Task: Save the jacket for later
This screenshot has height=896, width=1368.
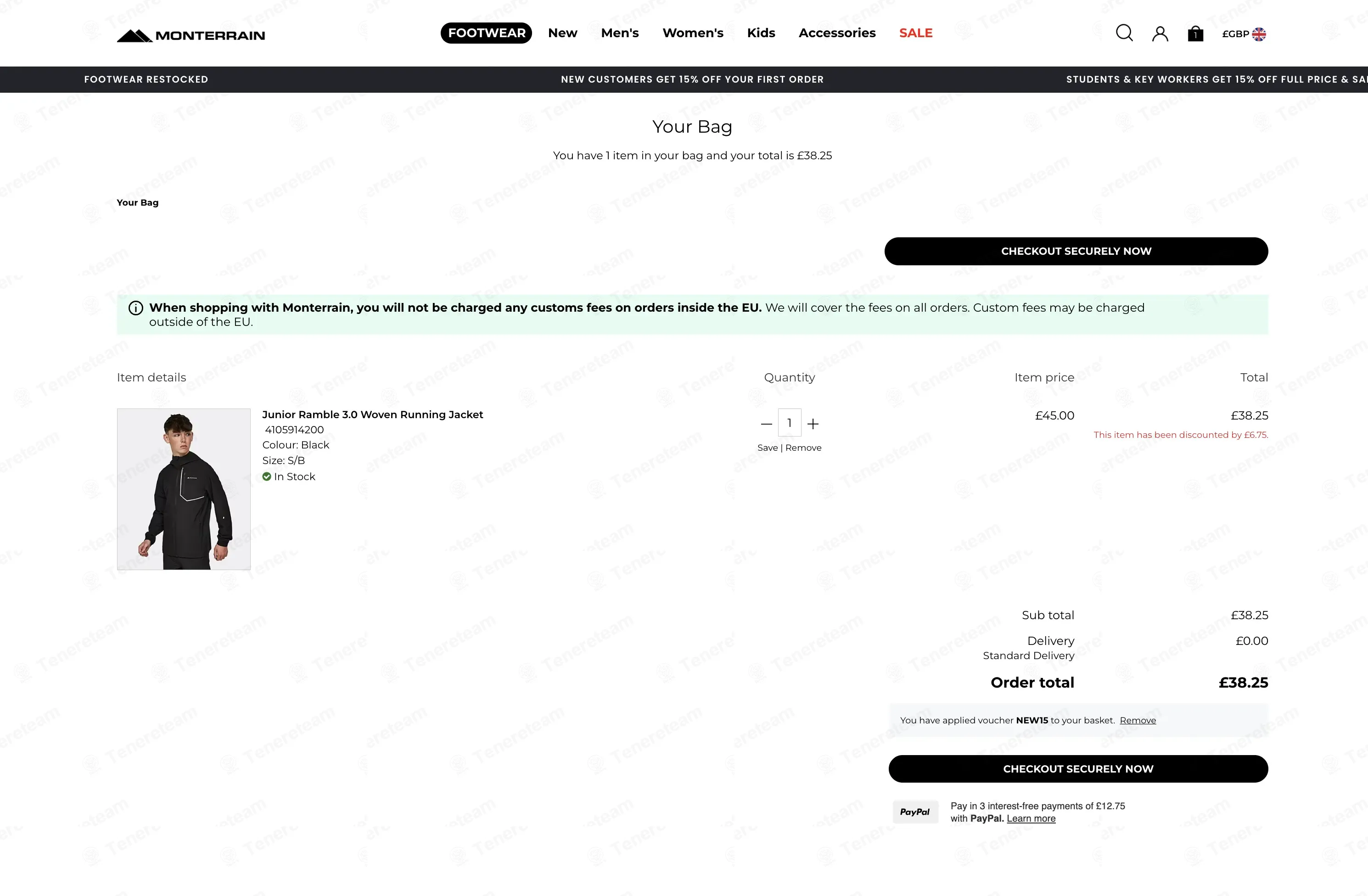Action: click(x=768, y=448)
